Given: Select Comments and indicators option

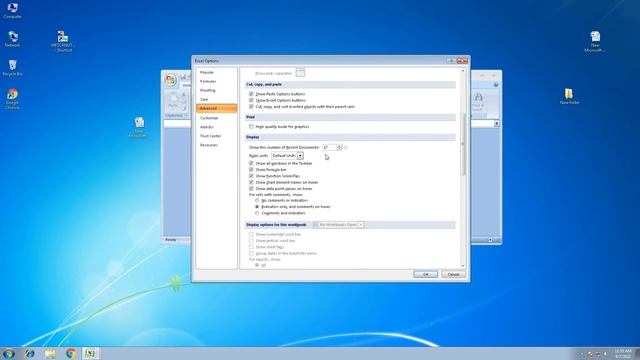Looking at the screenshot, I should 257,213.
